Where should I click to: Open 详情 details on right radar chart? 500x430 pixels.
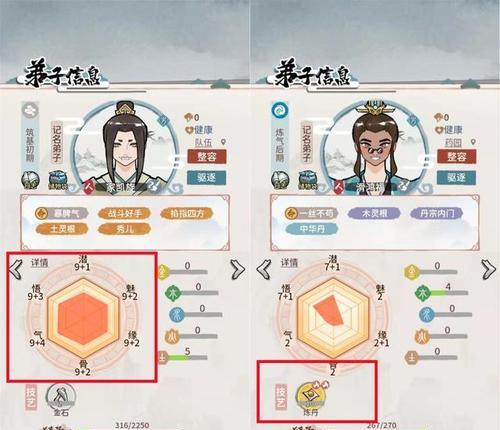(x=289, y=263)
